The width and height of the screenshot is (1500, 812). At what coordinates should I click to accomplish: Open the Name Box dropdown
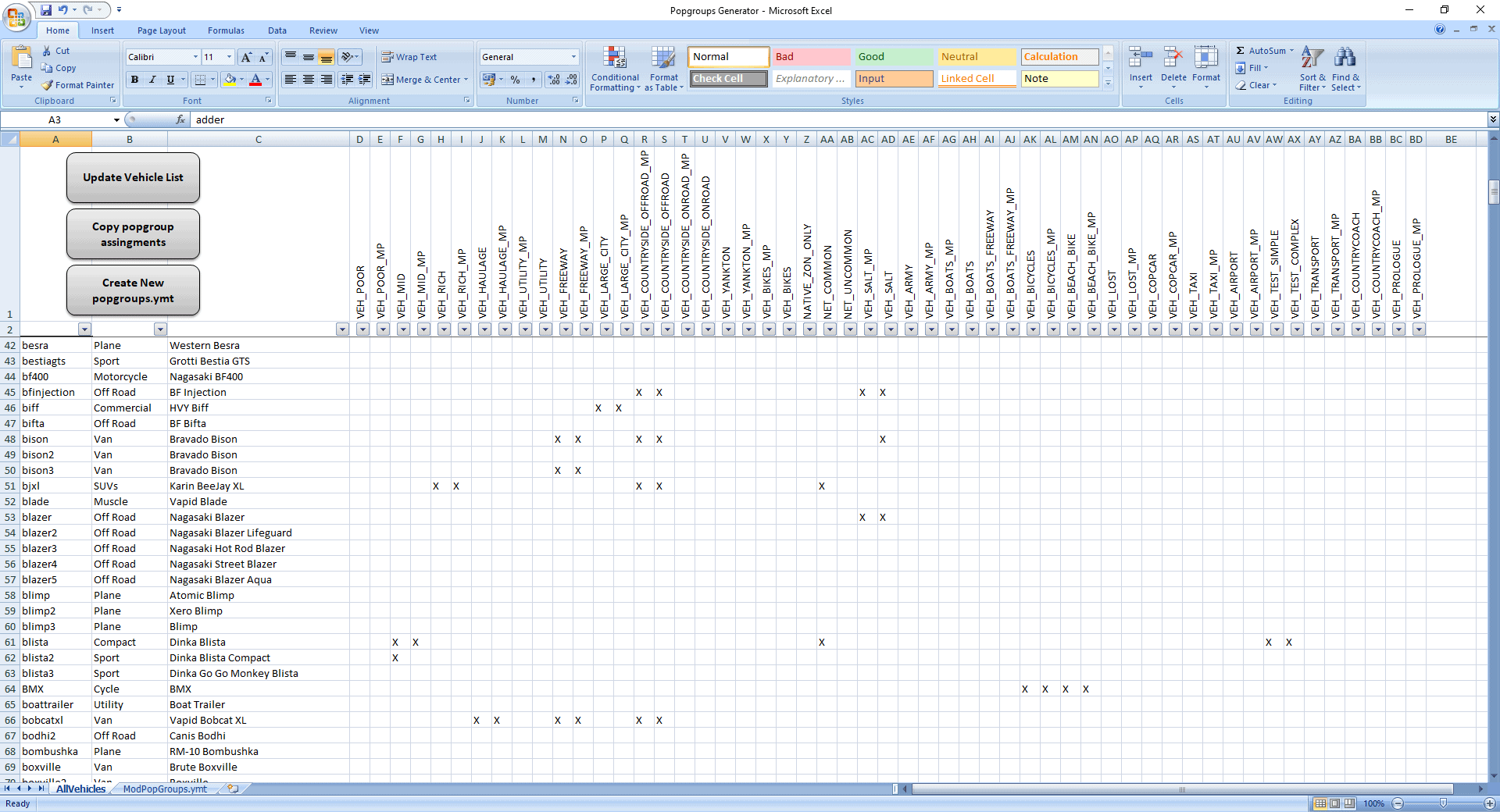click(116, 119)
